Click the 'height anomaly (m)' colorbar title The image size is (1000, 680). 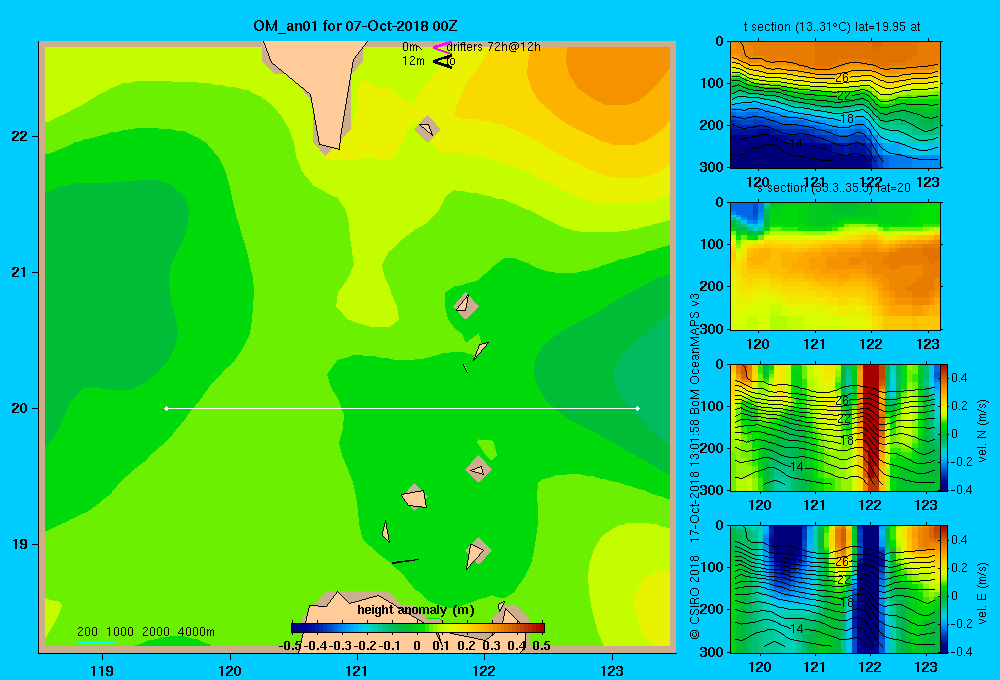416,610
